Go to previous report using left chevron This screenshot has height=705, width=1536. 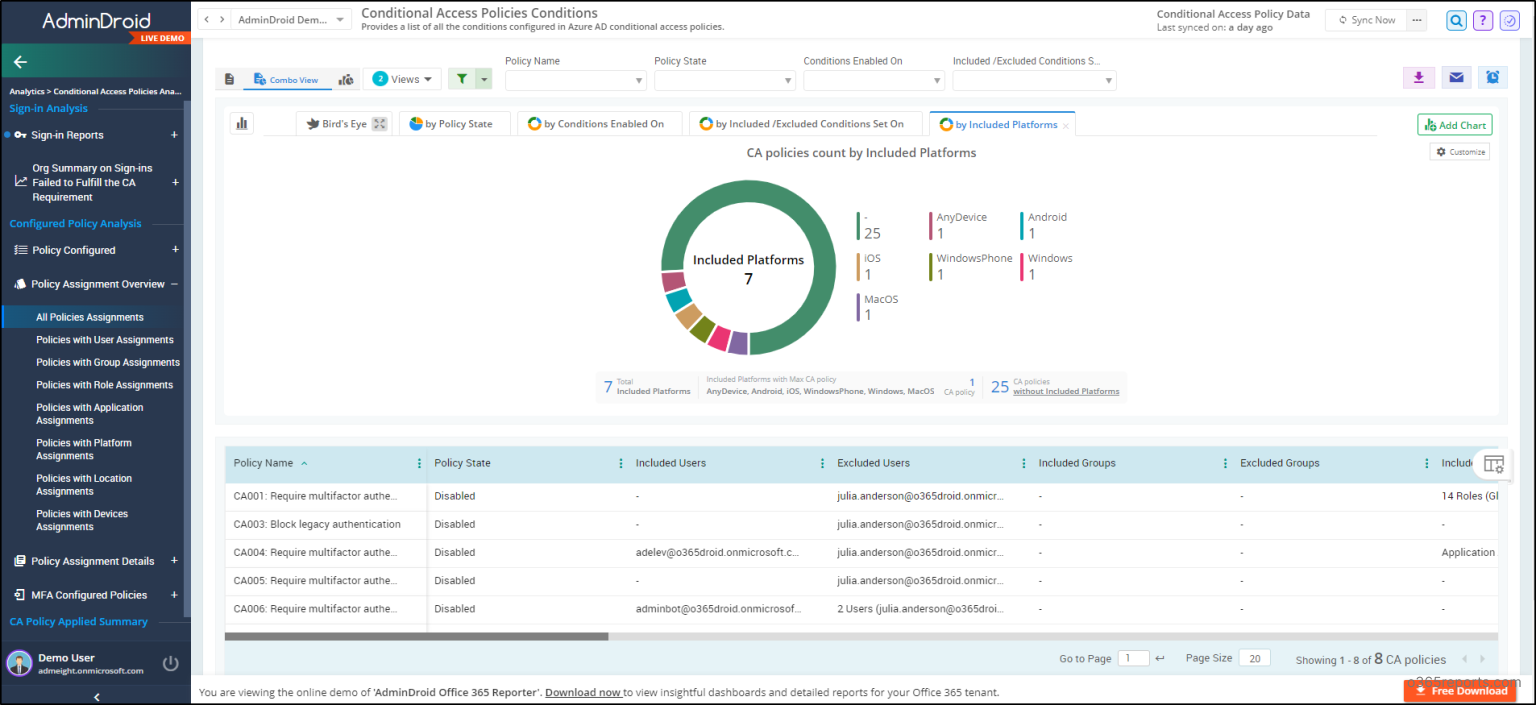tap(207, 20)
